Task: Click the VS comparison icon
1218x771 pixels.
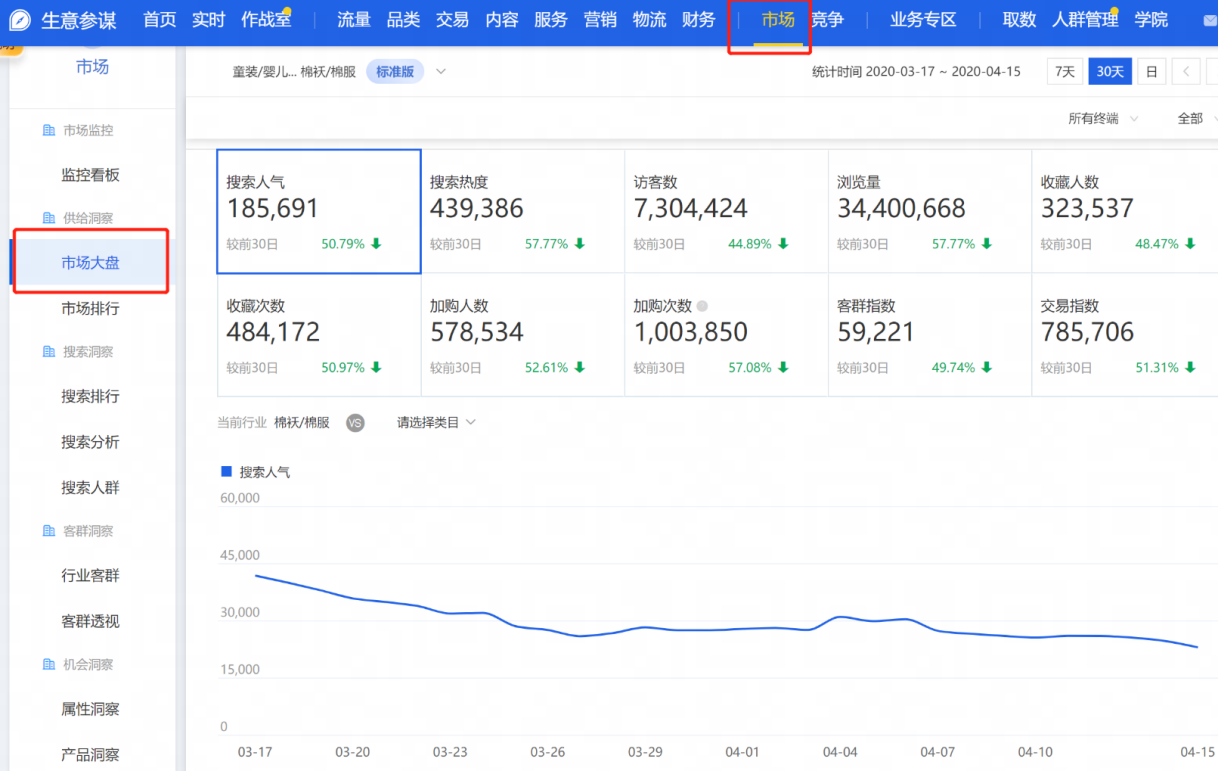Action: pos(355,423)
